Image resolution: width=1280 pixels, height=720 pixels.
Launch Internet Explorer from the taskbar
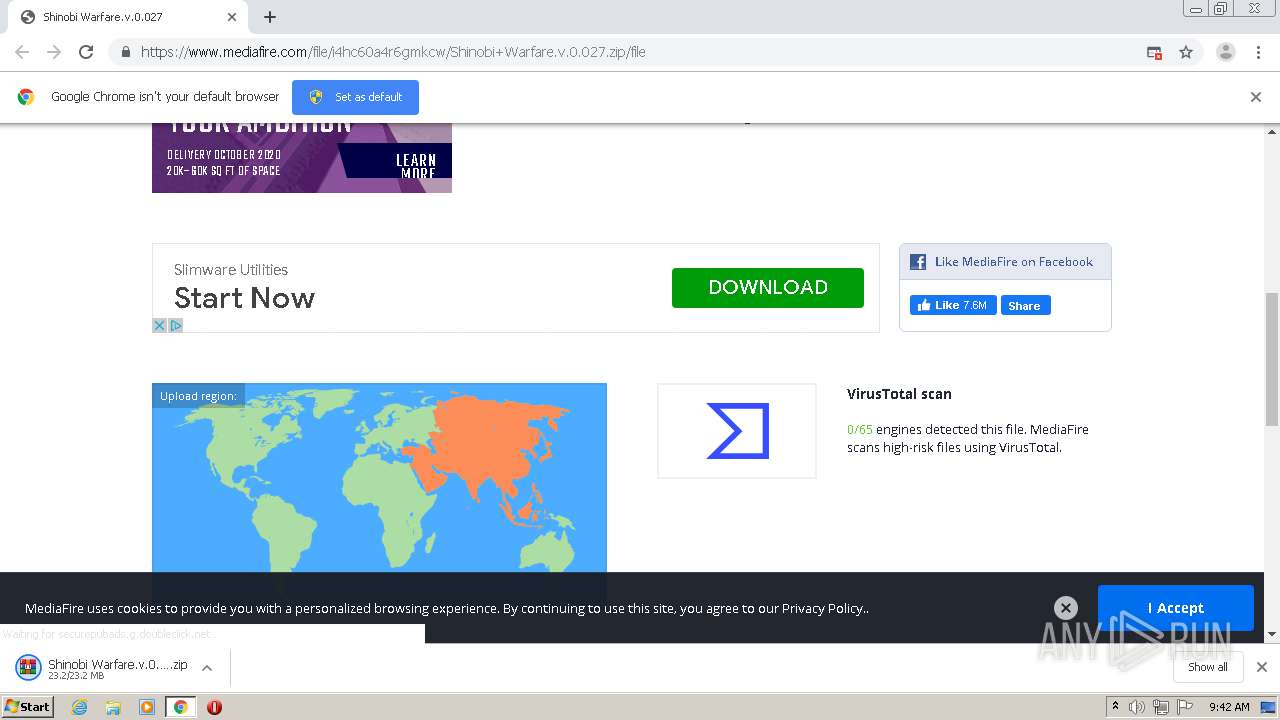pos(79,707)
